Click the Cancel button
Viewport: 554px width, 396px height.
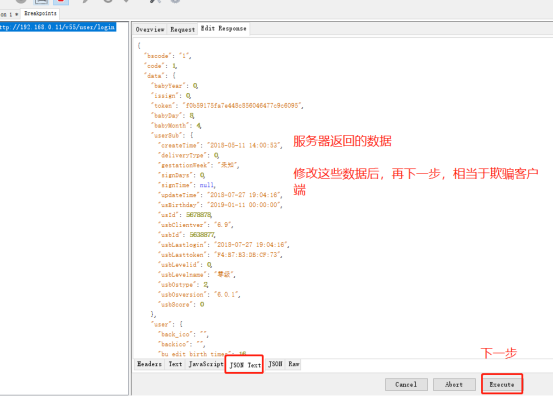pos(406,384)
